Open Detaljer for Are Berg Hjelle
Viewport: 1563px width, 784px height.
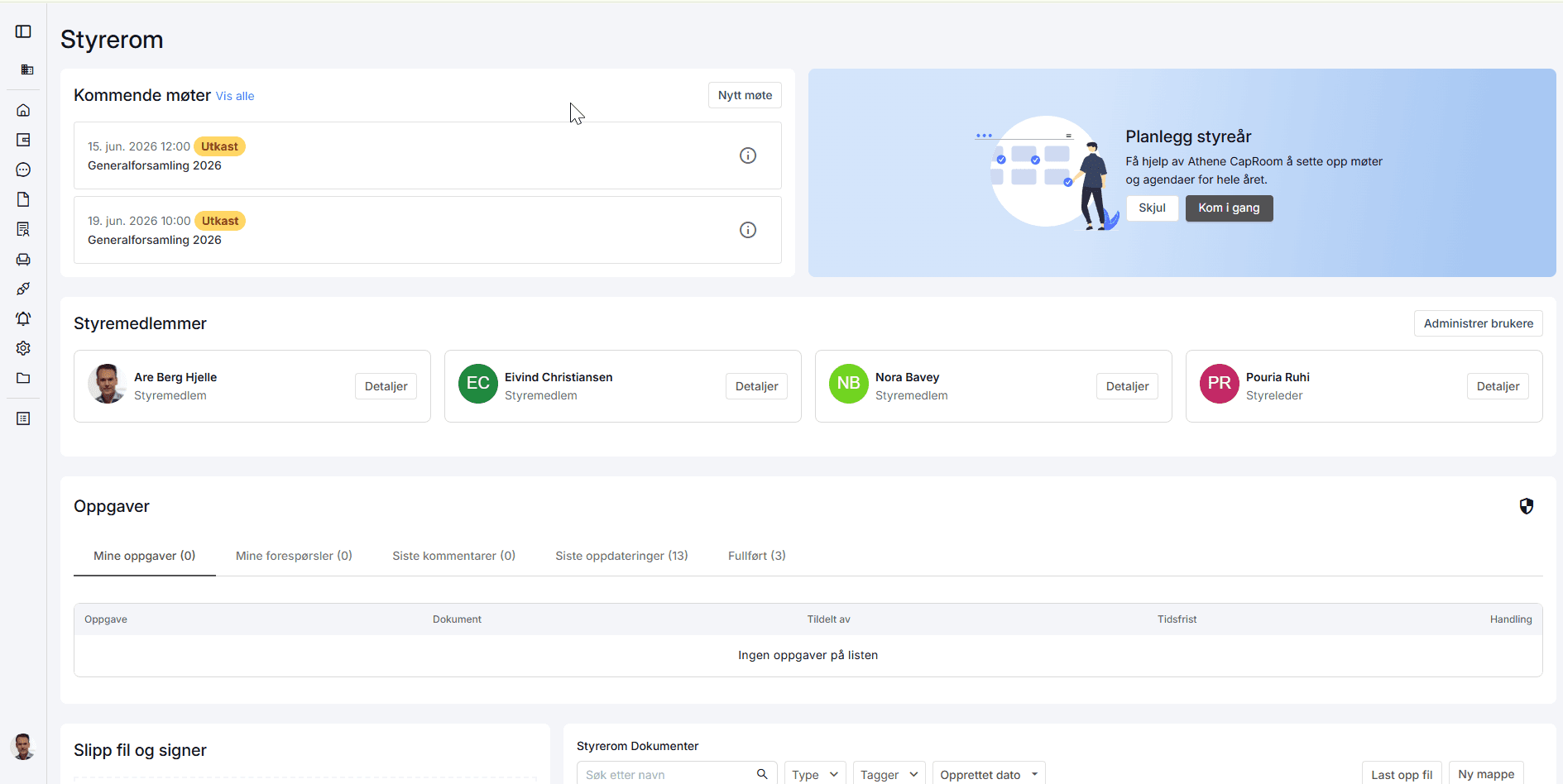[x=386, y=386]
